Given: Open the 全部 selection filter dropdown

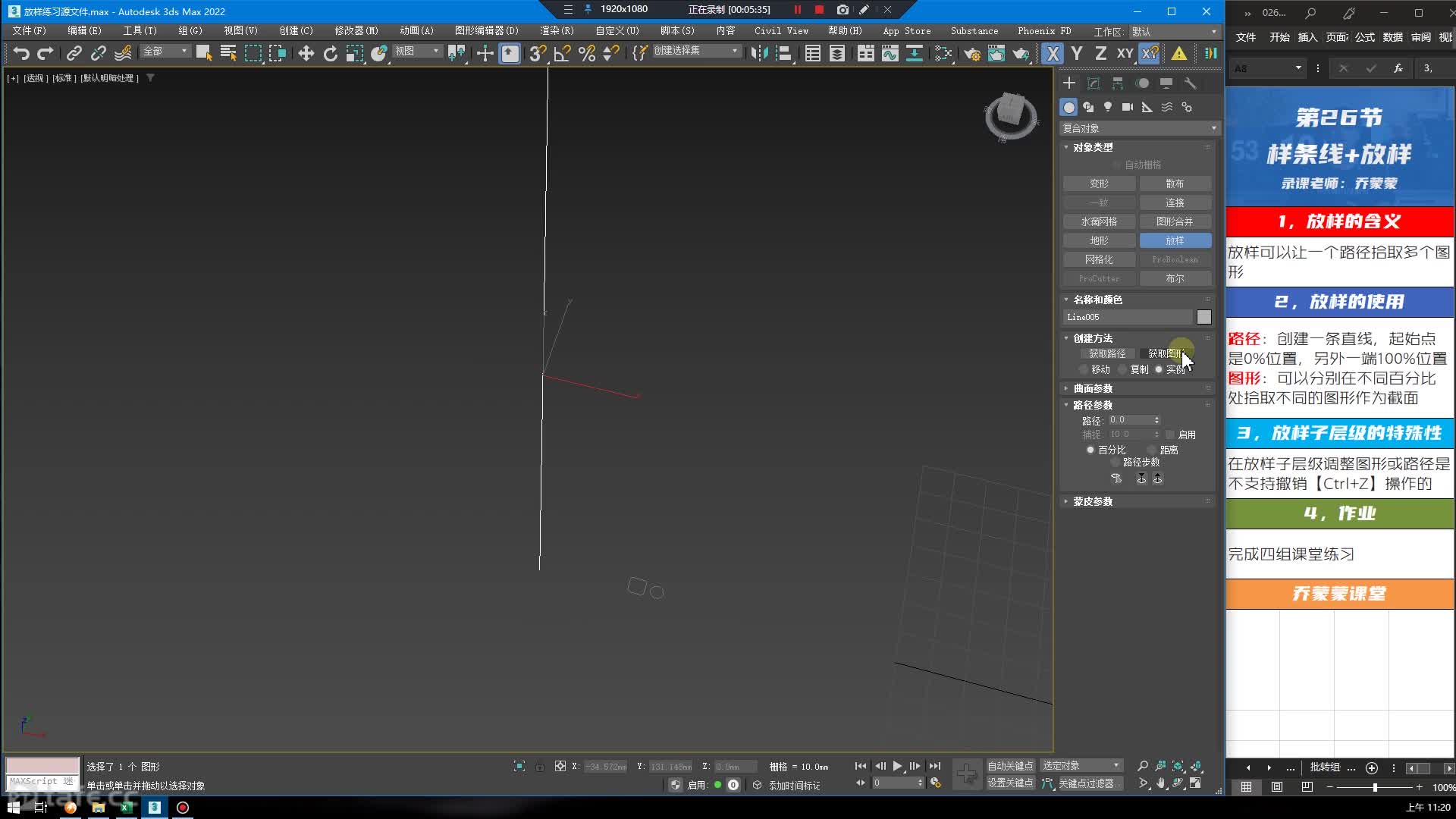Looking at the screenshot, I should click(165, 51).
